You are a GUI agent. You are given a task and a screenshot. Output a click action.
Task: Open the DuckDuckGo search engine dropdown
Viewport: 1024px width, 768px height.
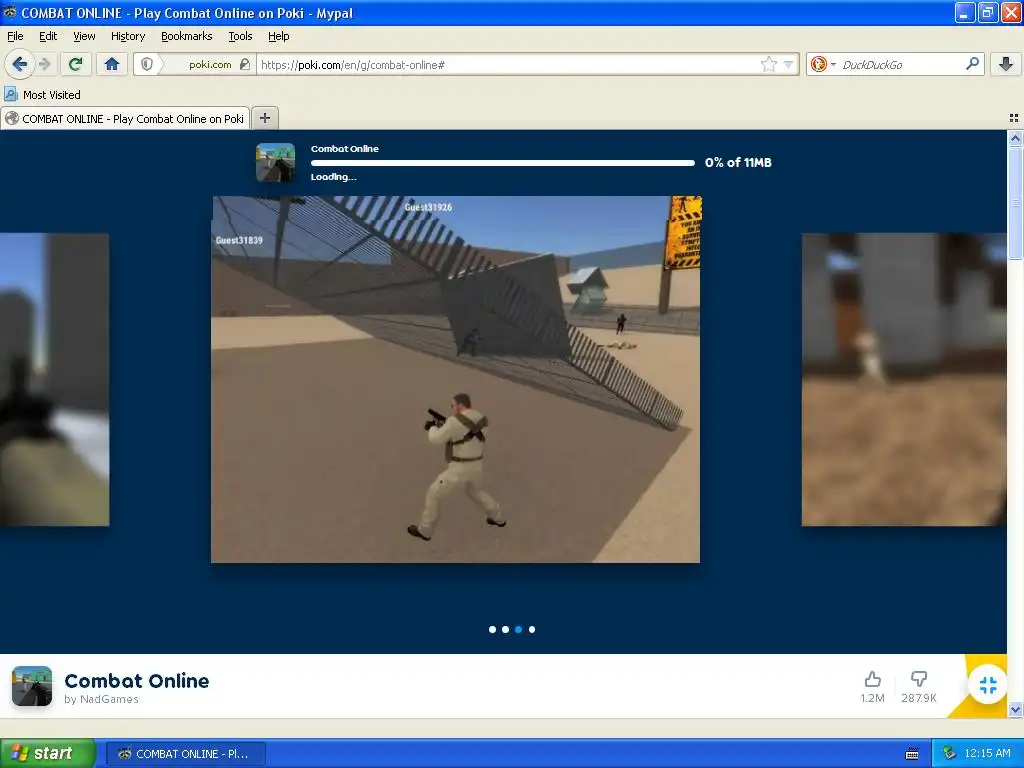(823, 64)
